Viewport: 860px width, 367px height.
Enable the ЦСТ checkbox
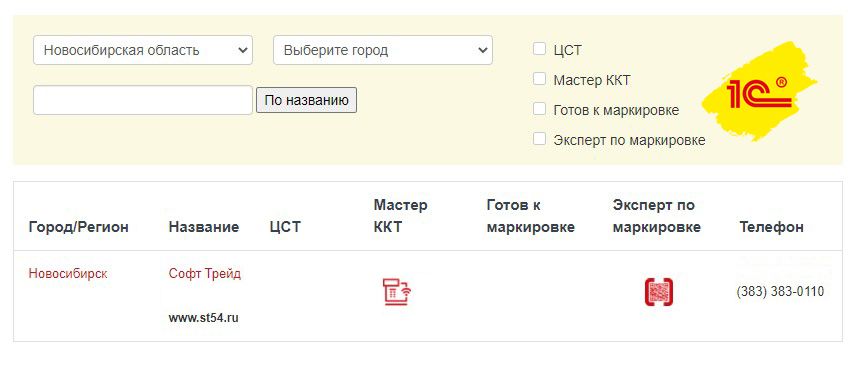(540, 49)
